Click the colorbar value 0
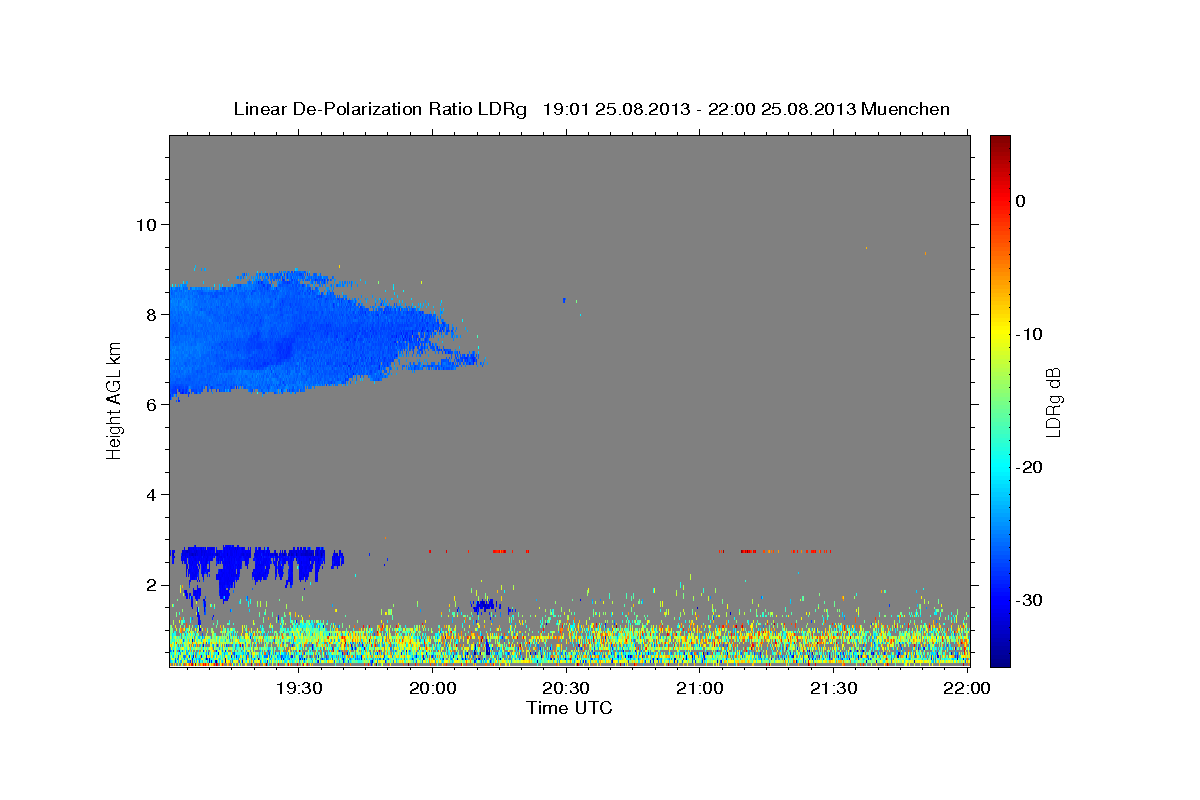The width and height of the screenshot is (1200, 800). click(x=1020, y=201)
